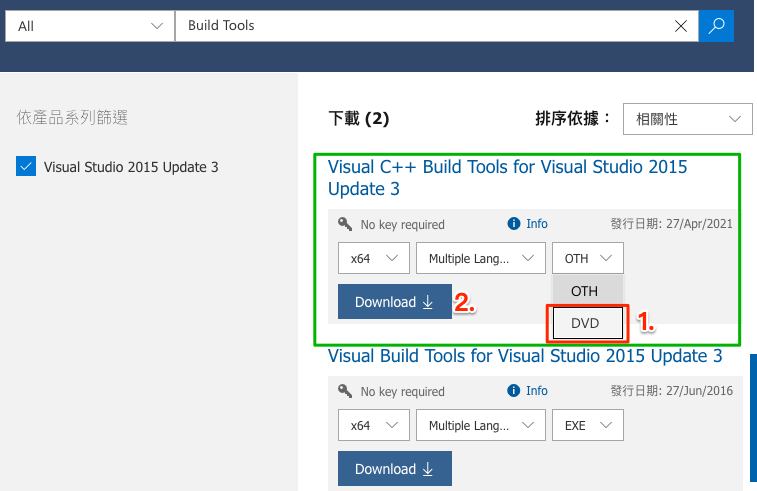The image size is (757, 491).
Task: Clear the Build Tools search text
Action: pyautogui.click(x=681, y=26)
